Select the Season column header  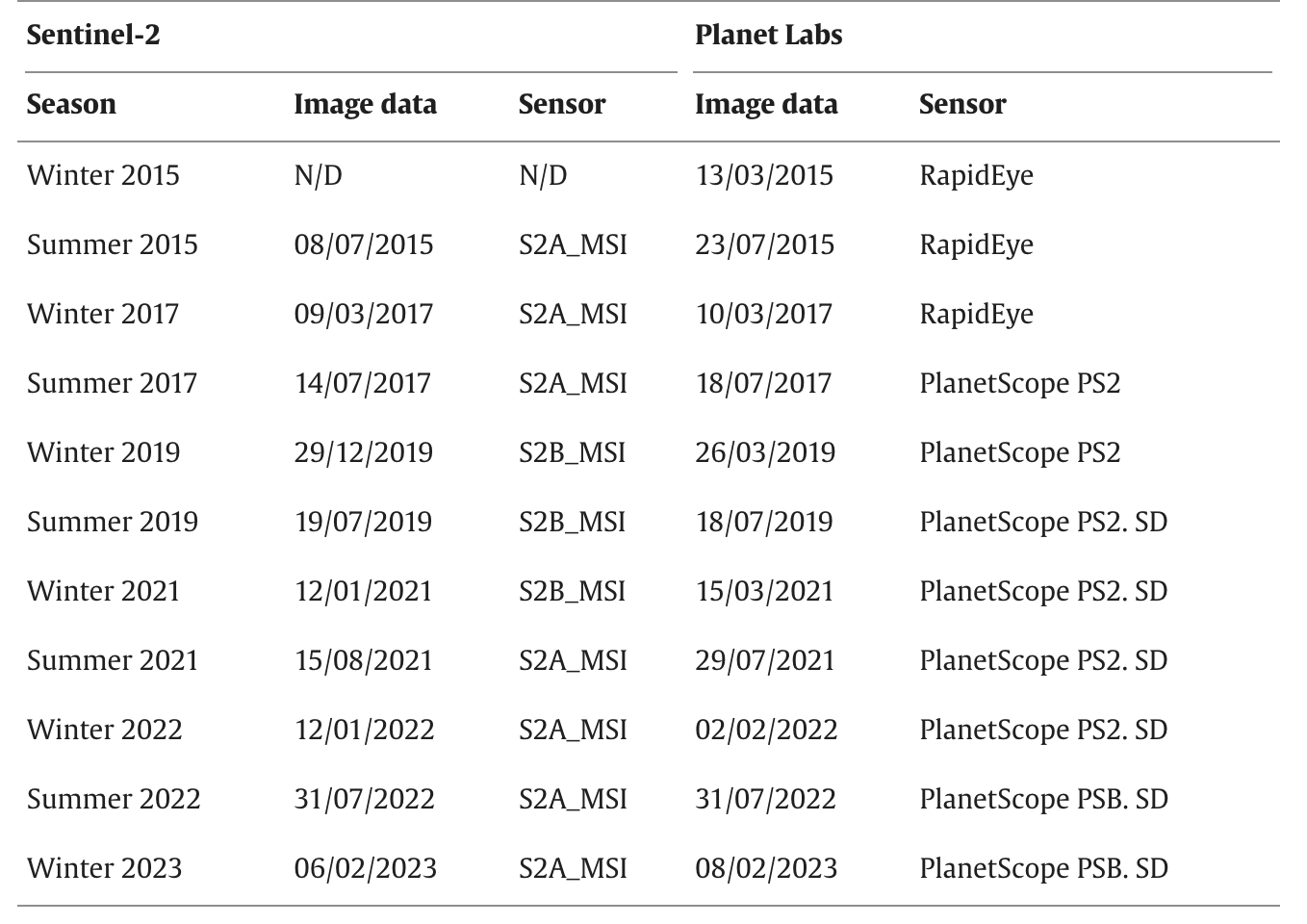(71, 104)
